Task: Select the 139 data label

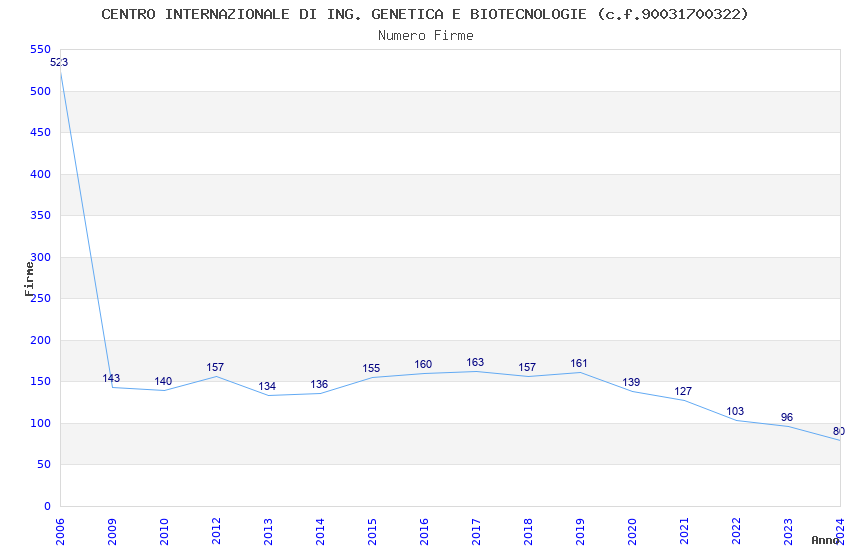Action: click(x=631, y=383)
